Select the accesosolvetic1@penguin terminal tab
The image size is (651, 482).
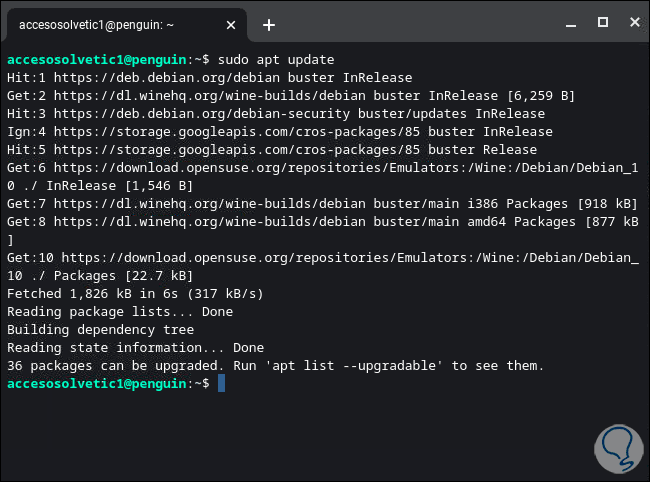pos(110,25)
